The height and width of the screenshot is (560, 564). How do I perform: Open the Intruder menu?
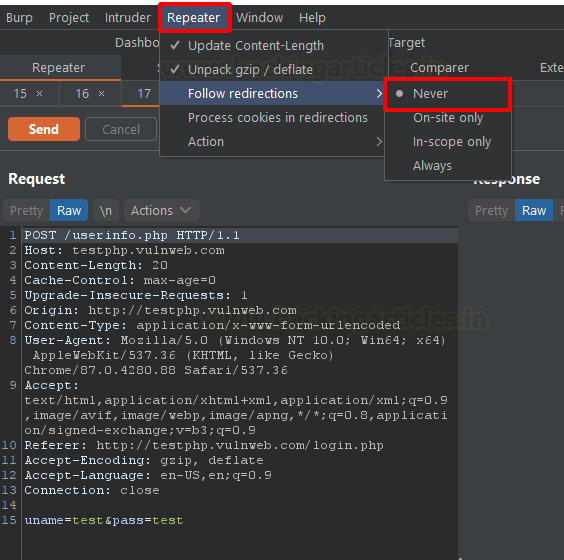point(128,18)
